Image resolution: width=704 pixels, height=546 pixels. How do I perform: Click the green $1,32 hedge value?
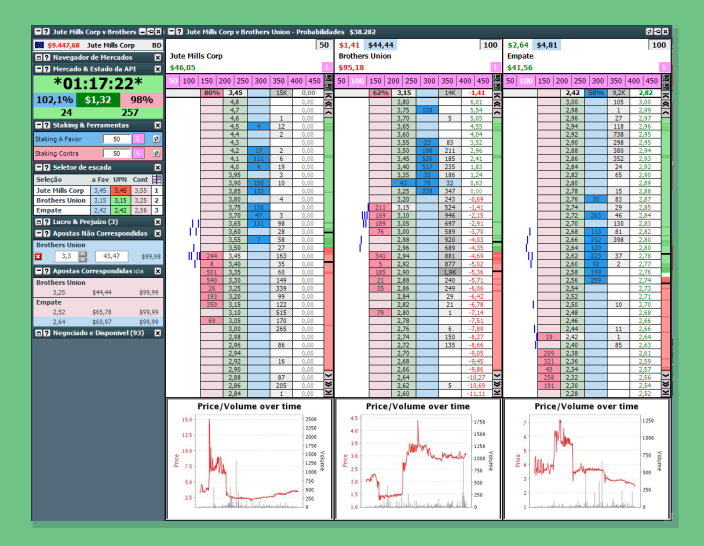pos(98,100)
